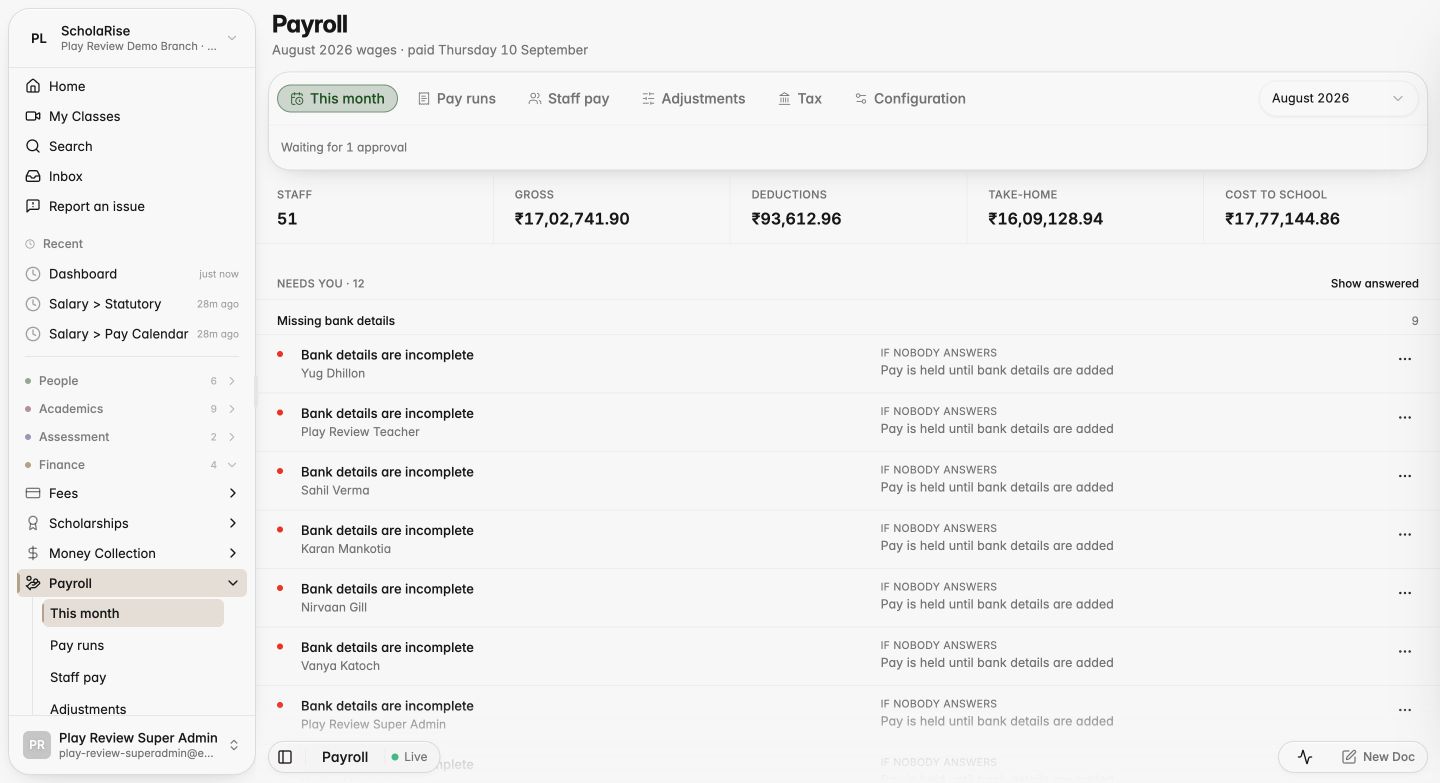Open more options for Nirvaan Gill's row

(1405, 593)
